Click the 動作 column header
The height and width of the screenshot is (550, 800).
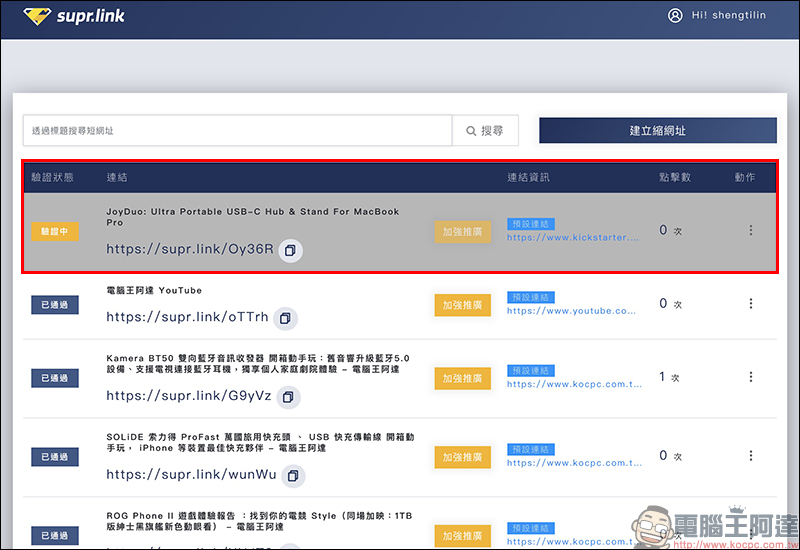745,178
